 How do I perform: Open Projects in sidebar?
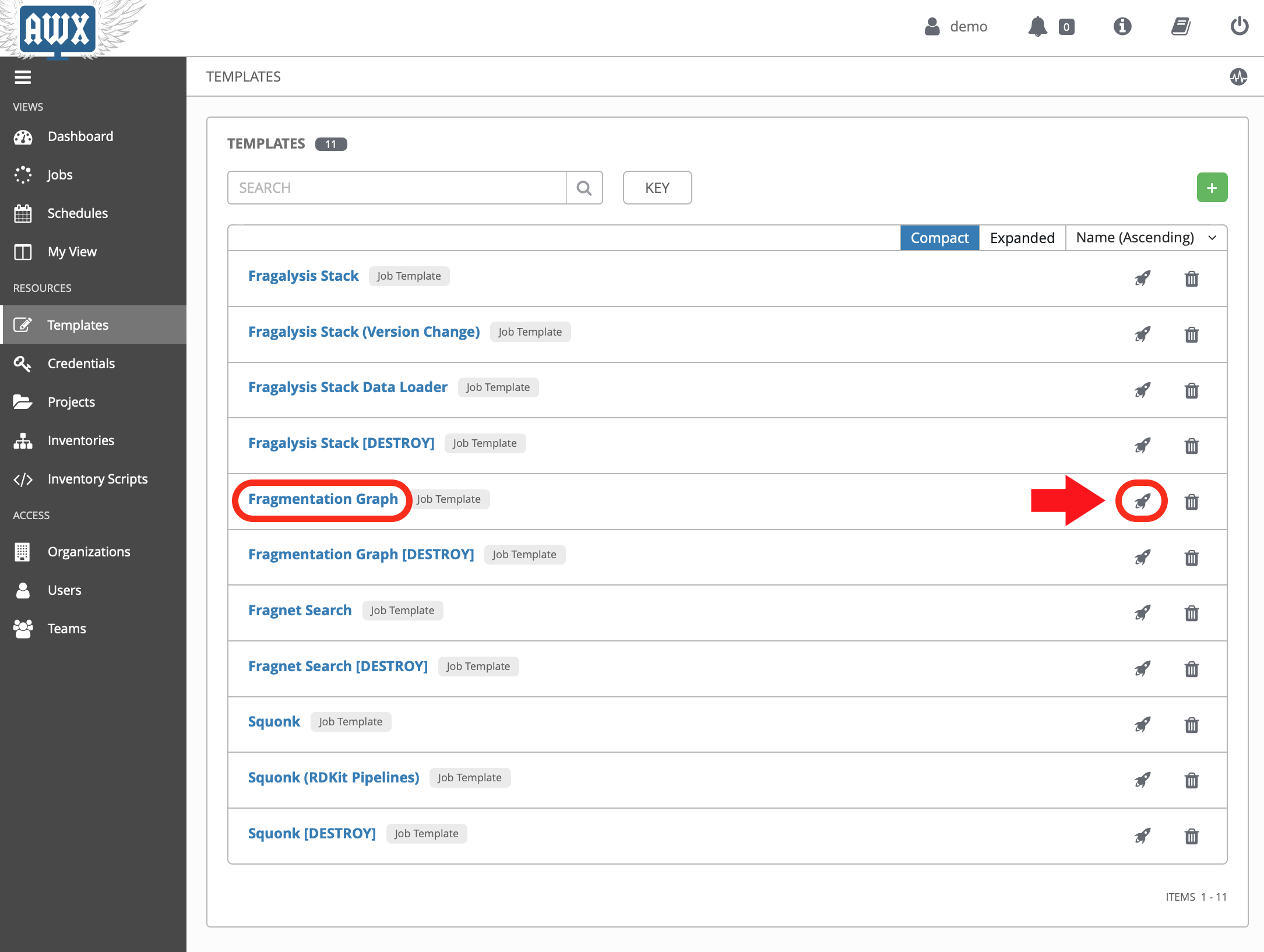point(93,402)
